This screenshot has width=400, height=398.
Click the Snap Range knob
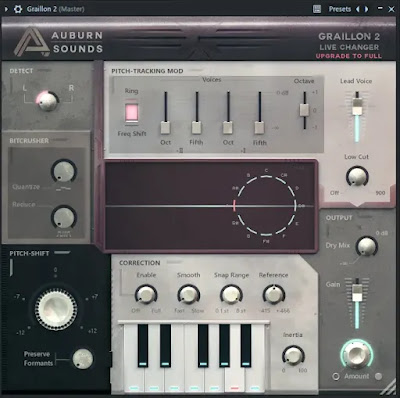coord(231,295)
